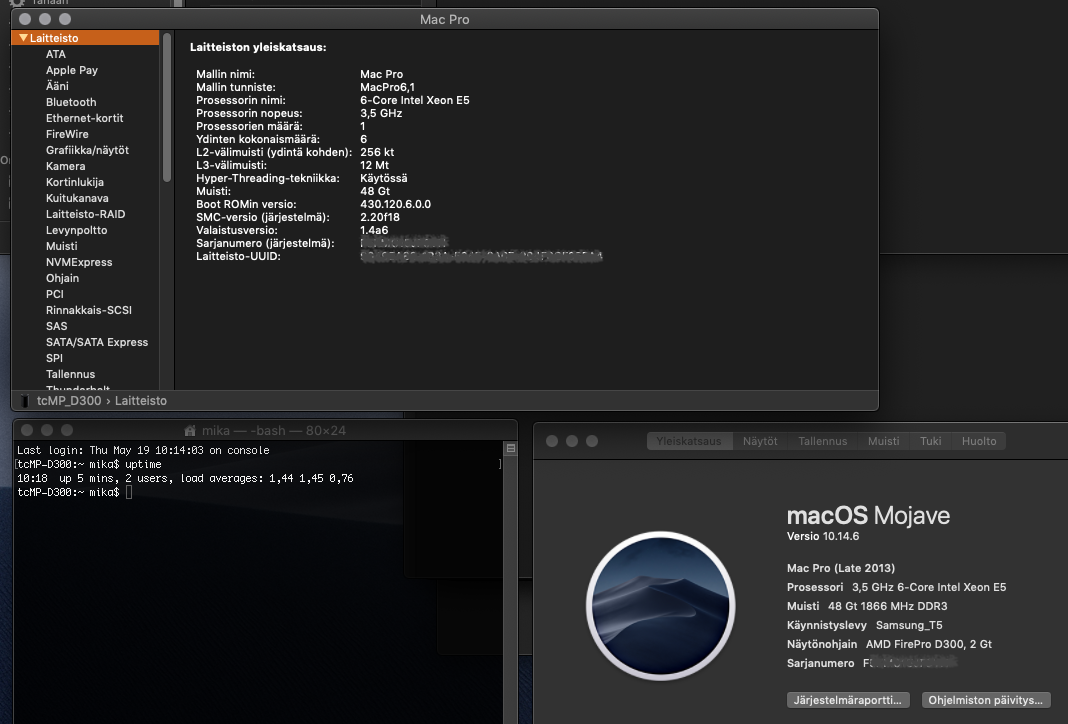Select SATA/SATA Express in the sidebar
The height and width of the screenshot is (724, 1068).
click(x=97, y=342)
